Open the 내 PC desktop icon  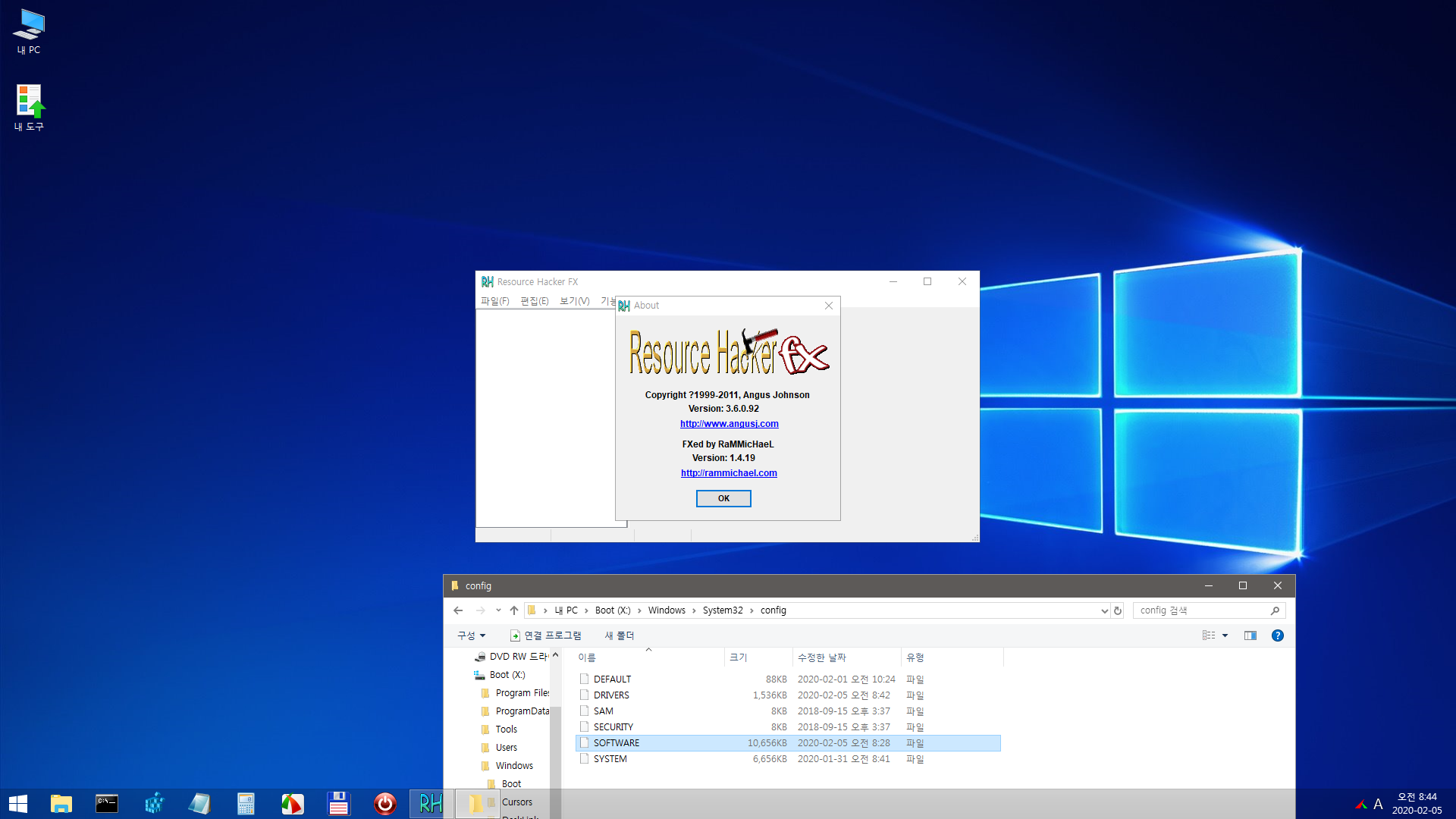point(29,32)
